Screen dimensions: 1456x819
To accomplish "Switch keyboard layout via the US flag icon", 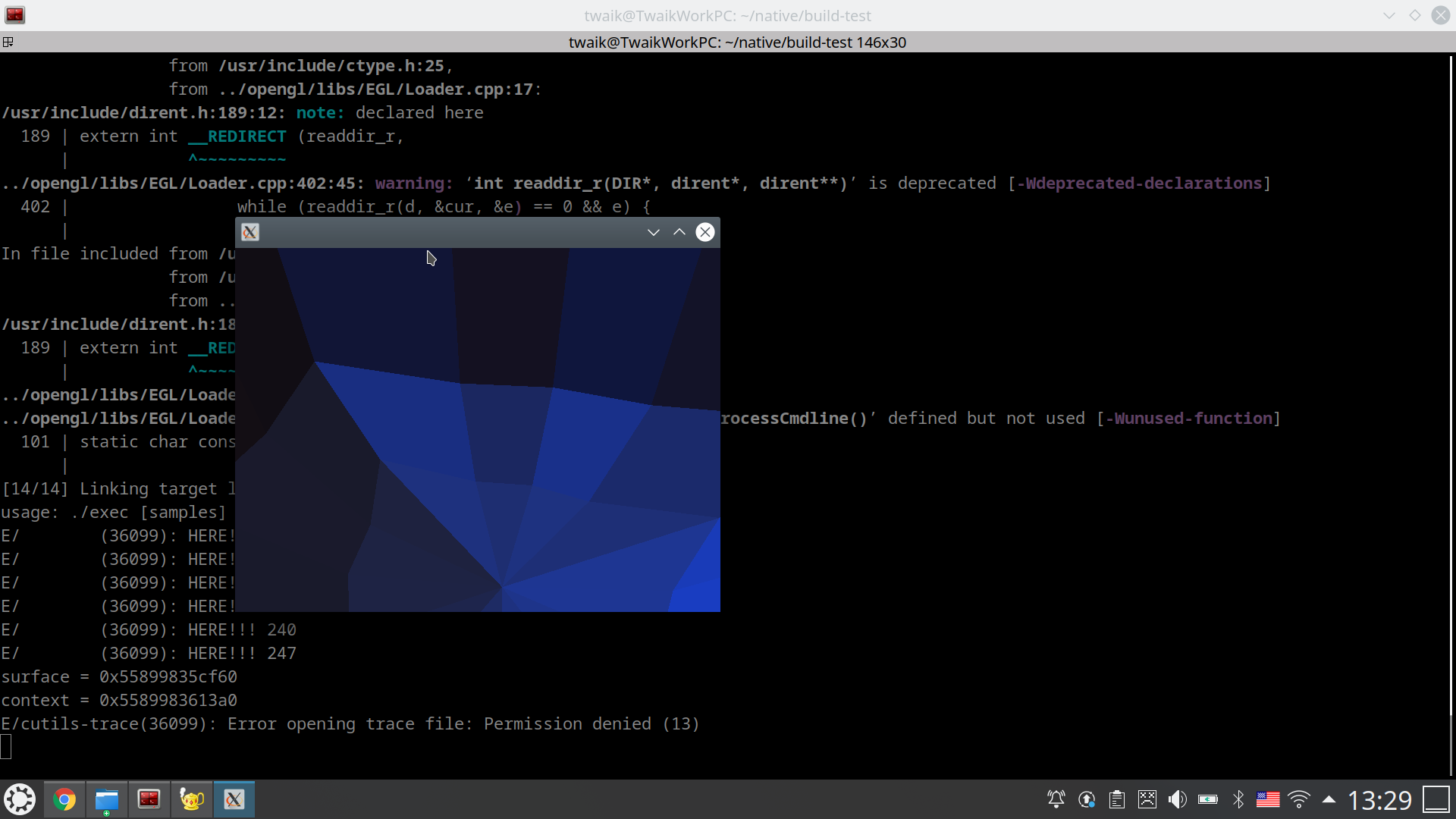I will (x=1268, y=799).
